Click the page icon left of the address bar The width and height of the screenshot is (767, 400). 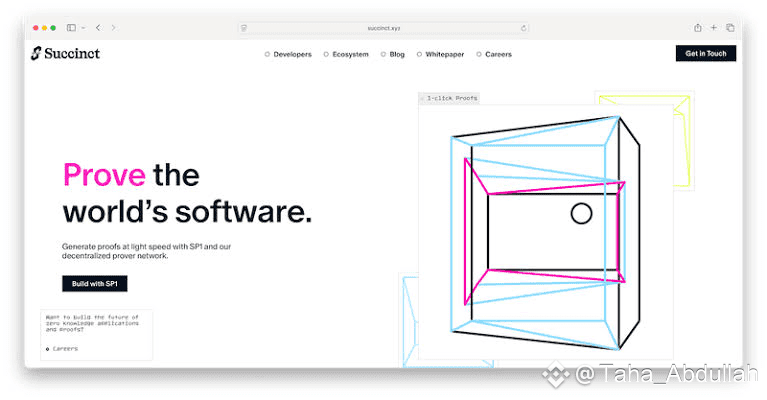pos(244,28)
